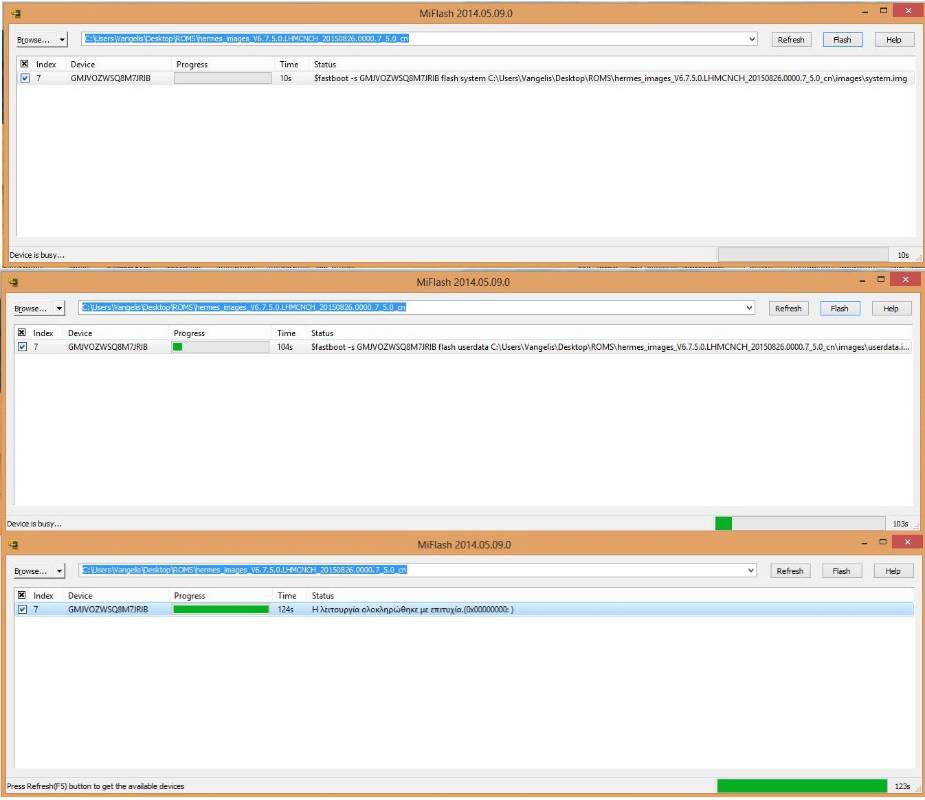Uncheck device 7 row showing 10s time
The image size is (925, 800).
pyautogui.click(x=25, y=78)
